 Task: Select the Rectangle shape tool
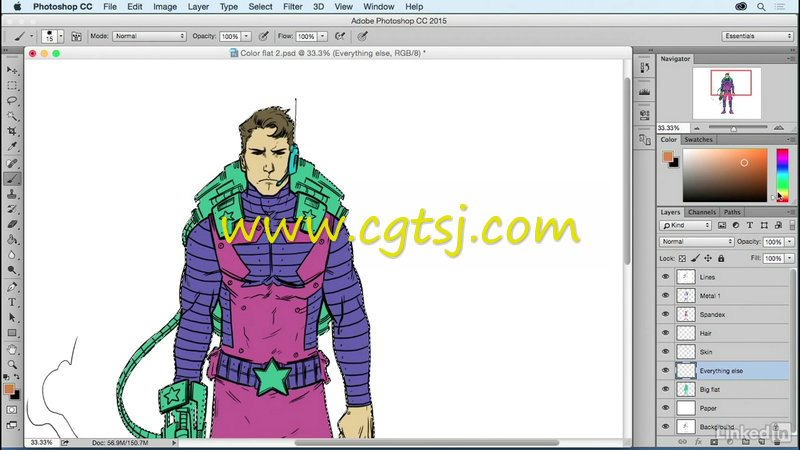point(12,333)
